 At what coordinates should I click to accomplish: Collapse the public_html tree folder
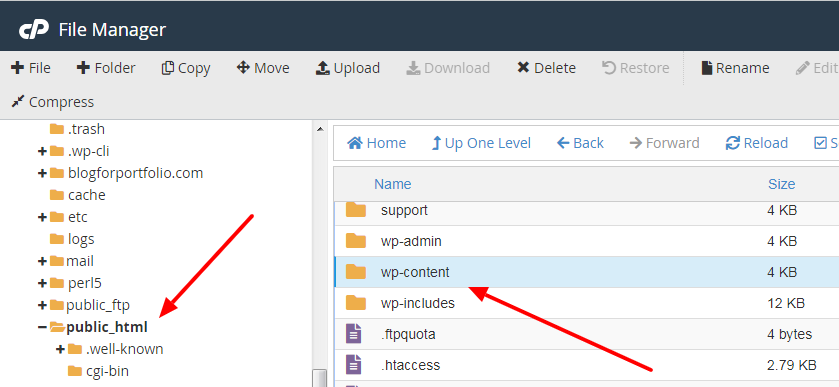(x=42, y=327)
